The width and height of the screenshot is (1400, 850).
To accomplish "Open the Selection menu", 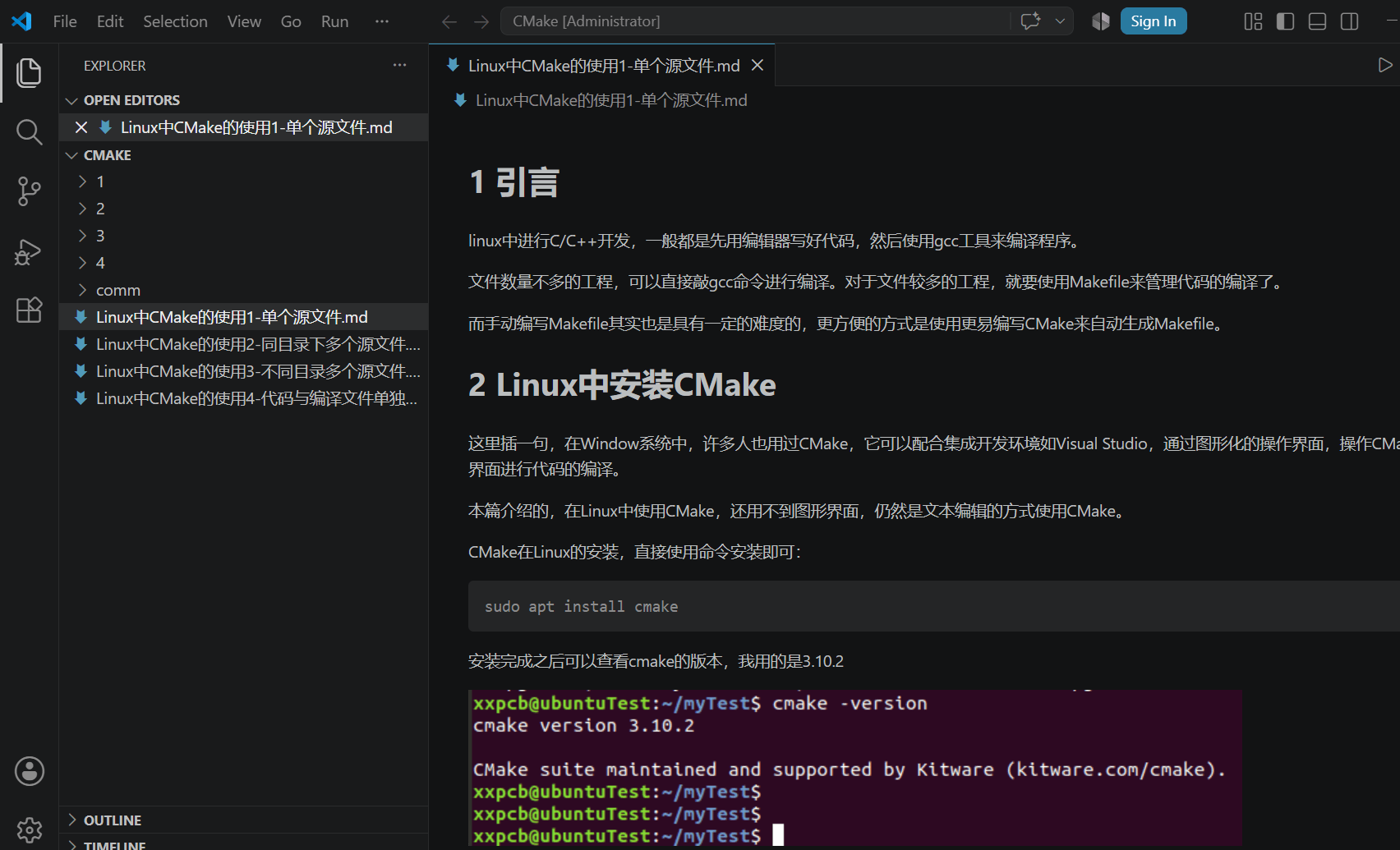I will (175, 21).
